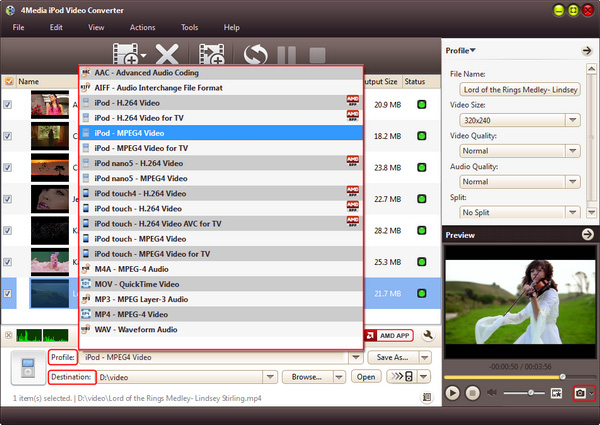Open the Save As dropdown arrow
The image size is (600, 425).
(x=424, y=357)
